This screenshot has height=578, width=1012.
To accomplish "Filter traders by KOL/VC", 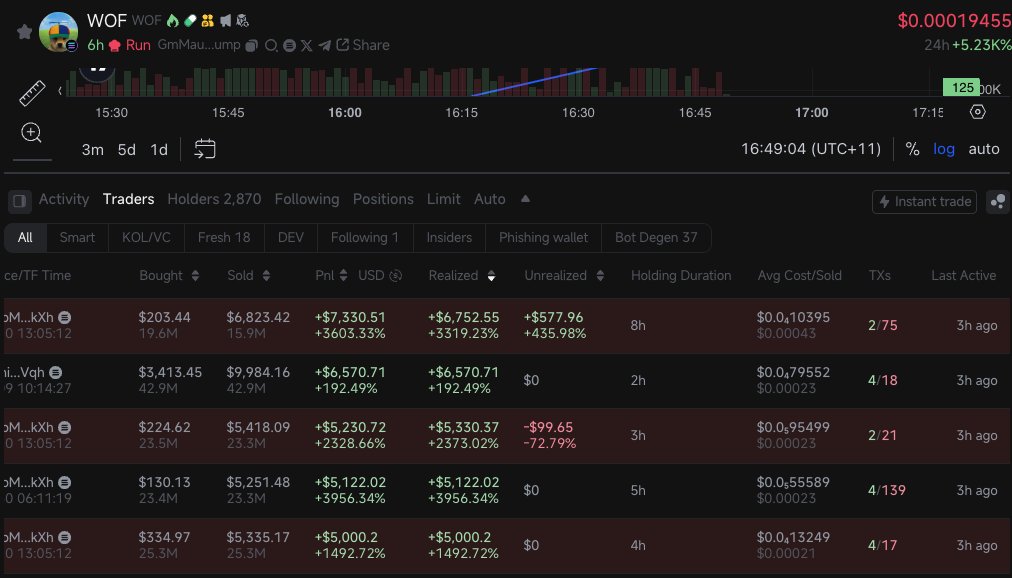I will (147, 237).
